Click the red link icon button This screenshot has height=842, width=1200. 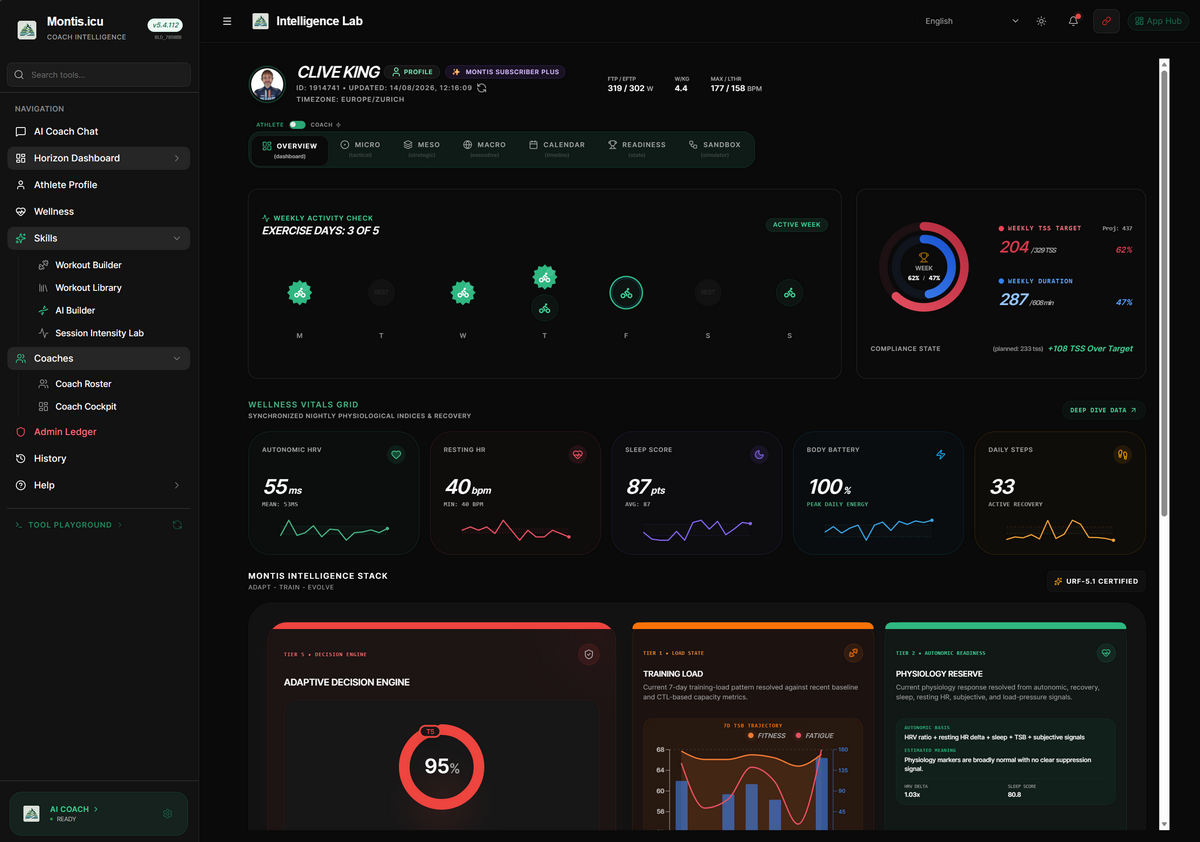click(1106, 21)
